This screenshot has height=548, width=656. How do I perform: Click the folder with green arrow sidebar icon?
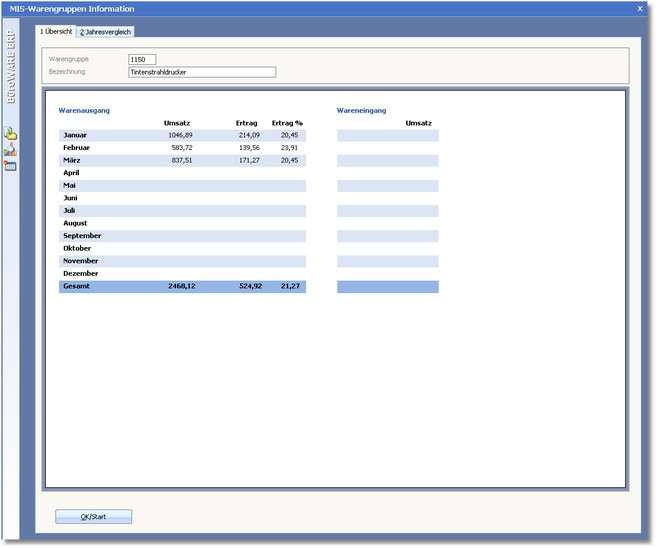click(11, 133)
